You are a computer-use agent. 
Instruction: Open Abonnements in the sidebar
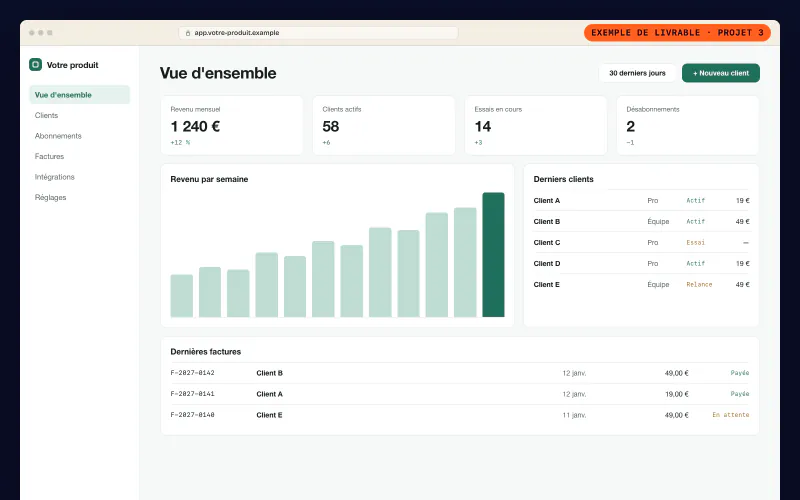(58, 136)
